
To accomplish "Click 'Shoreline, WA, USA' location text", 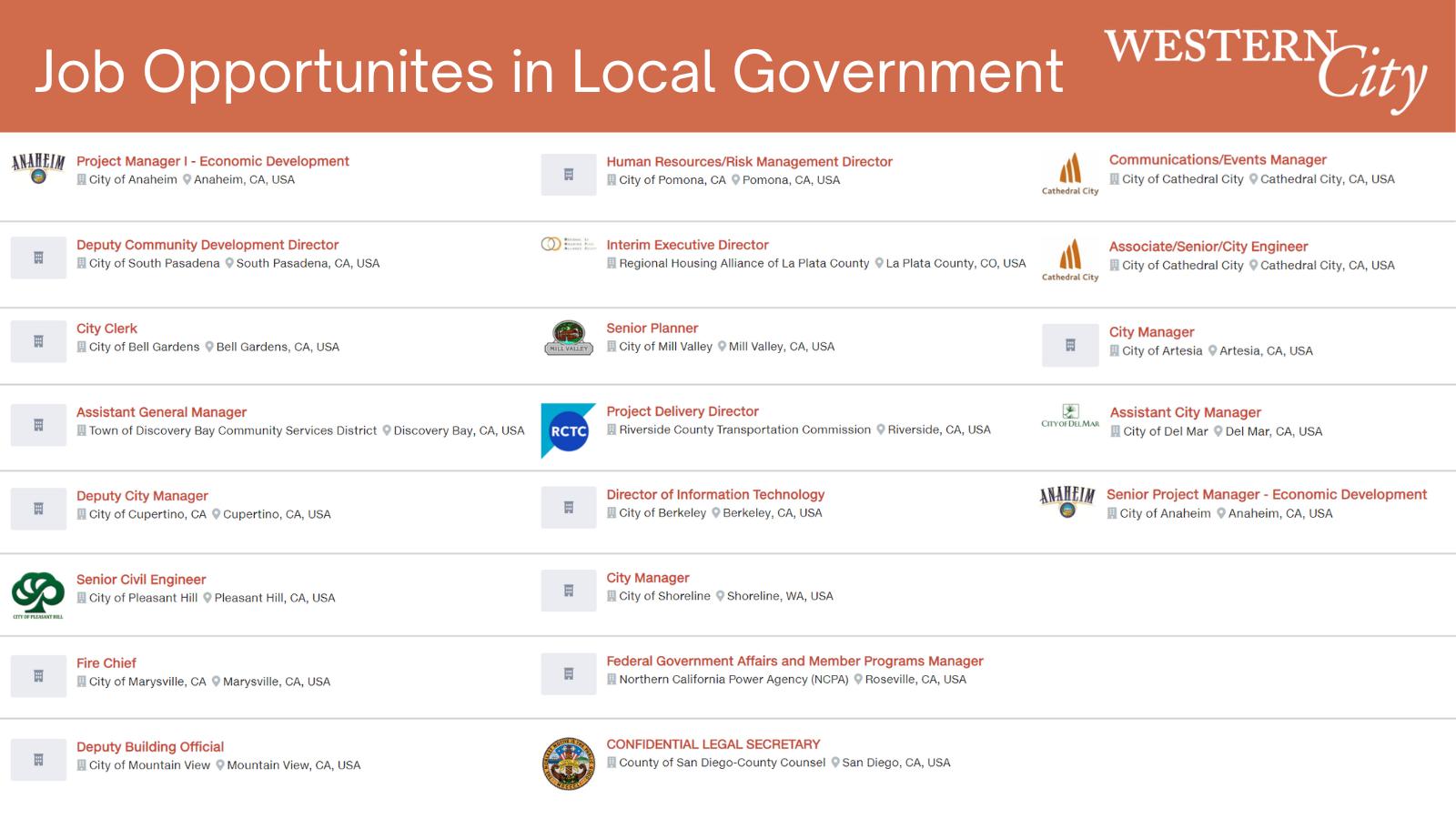I will pyautogui.click(x=780, y=596).
